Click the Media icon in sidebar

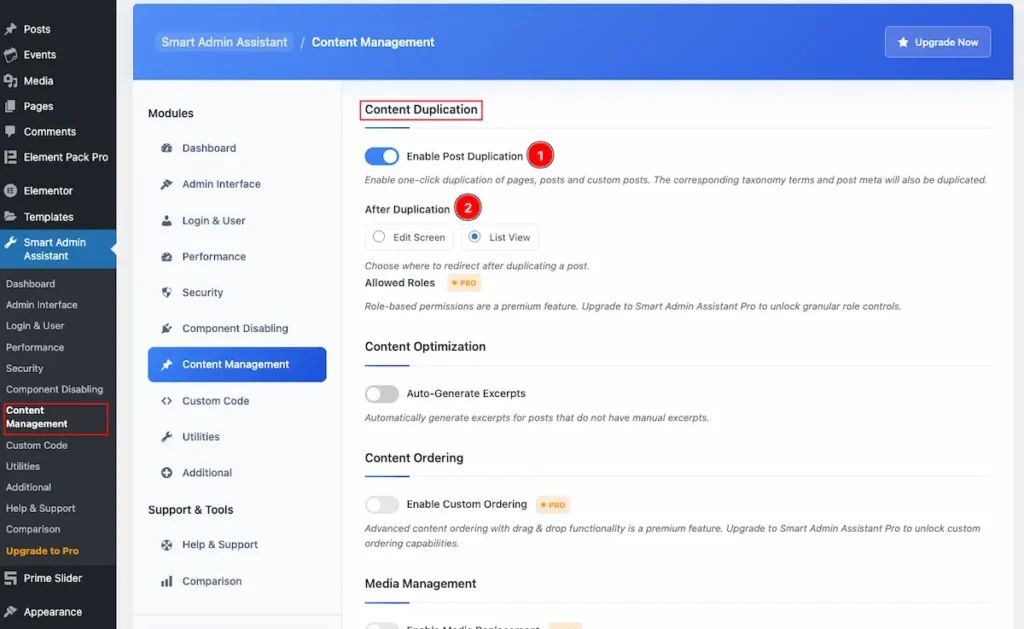pyautogui.click(x=10, y=80)
